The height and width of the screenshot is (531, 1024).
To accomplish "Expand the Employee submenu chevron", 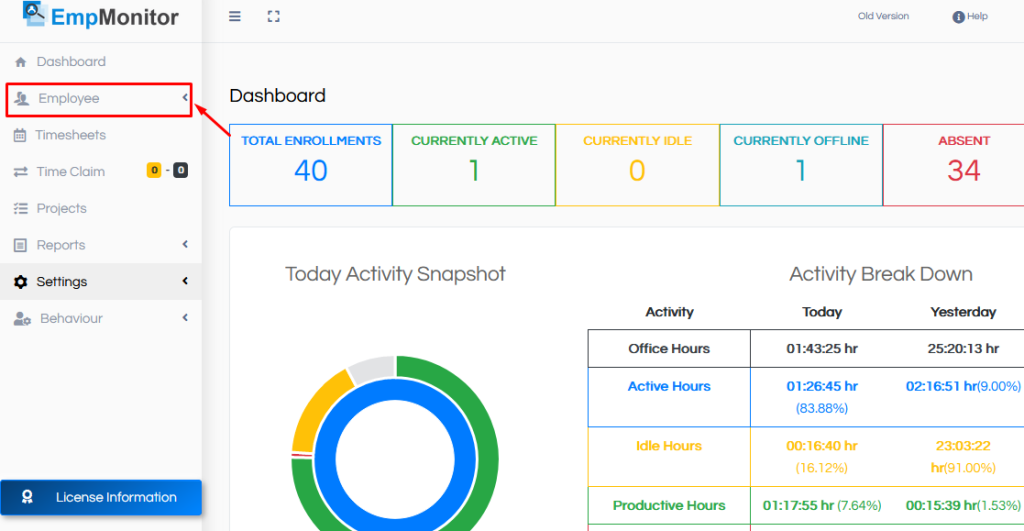I will 185,98.
